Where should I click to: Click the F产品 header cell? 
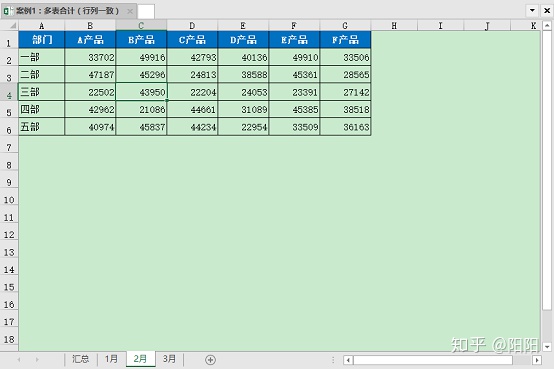point(345,40)
